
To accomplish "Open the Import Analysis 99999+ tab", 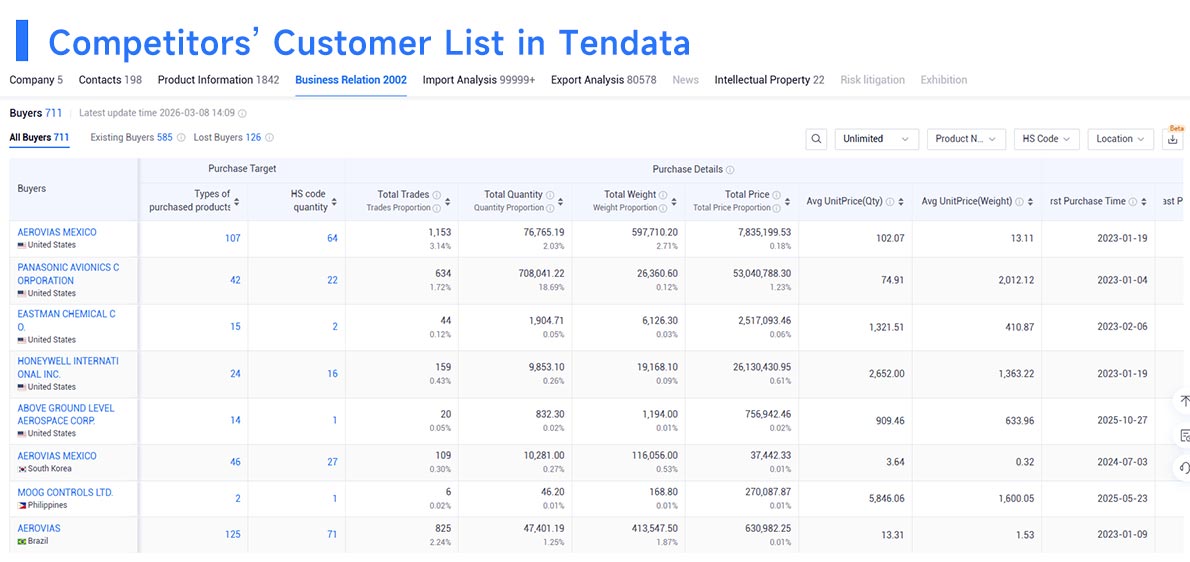I will click(479, 80).
